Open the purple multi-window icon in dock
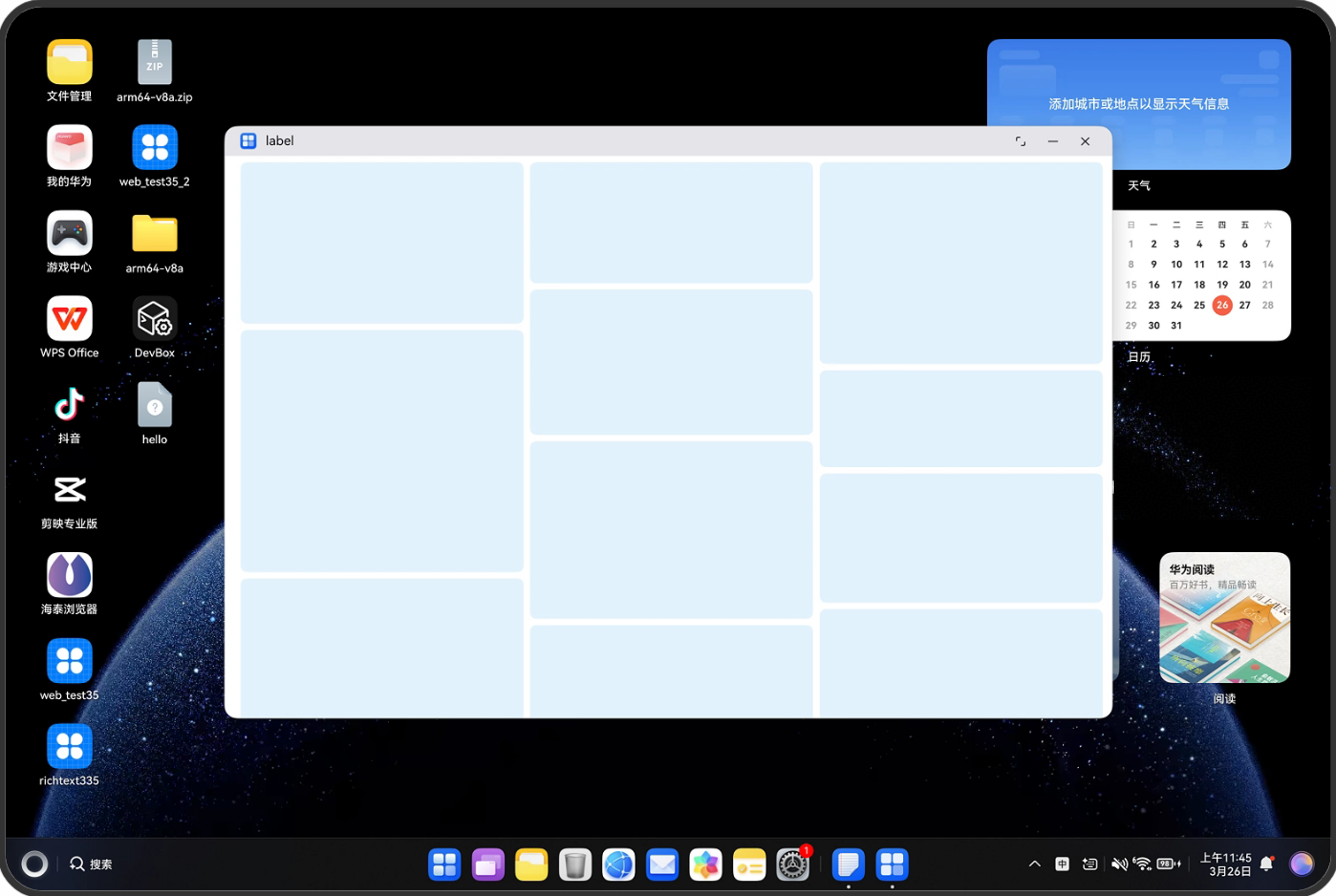The image size is (1336, 896). 487,864
